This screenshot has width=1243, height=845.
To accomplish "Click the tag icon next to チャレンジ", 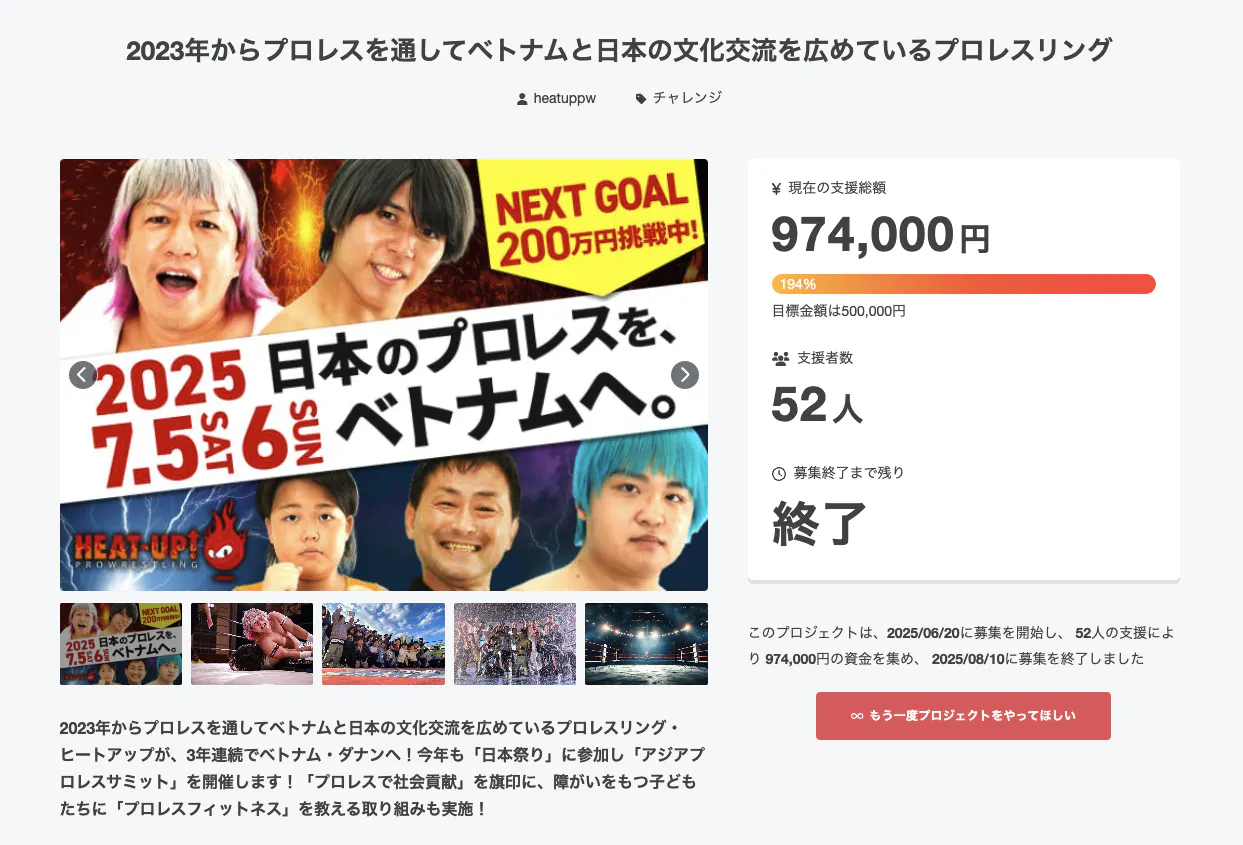I will 641,99.
